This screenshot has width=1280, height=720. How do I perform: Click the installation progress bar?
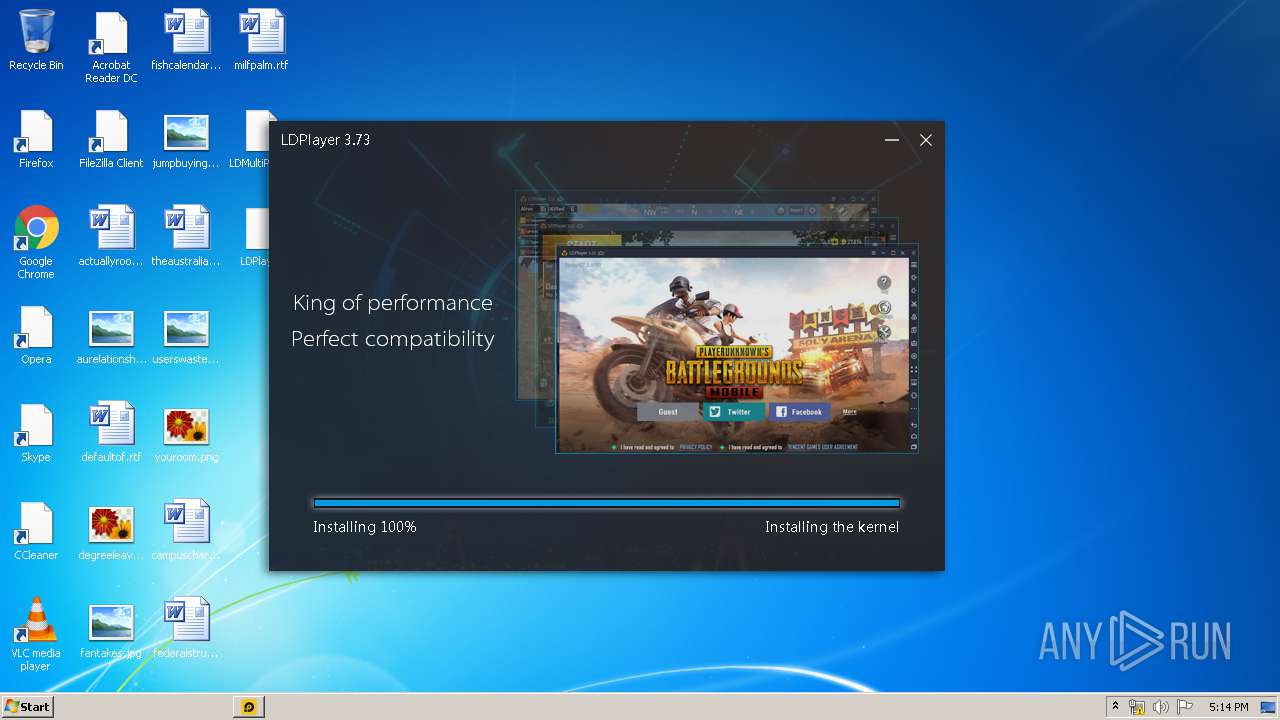(x=607, y=503)
